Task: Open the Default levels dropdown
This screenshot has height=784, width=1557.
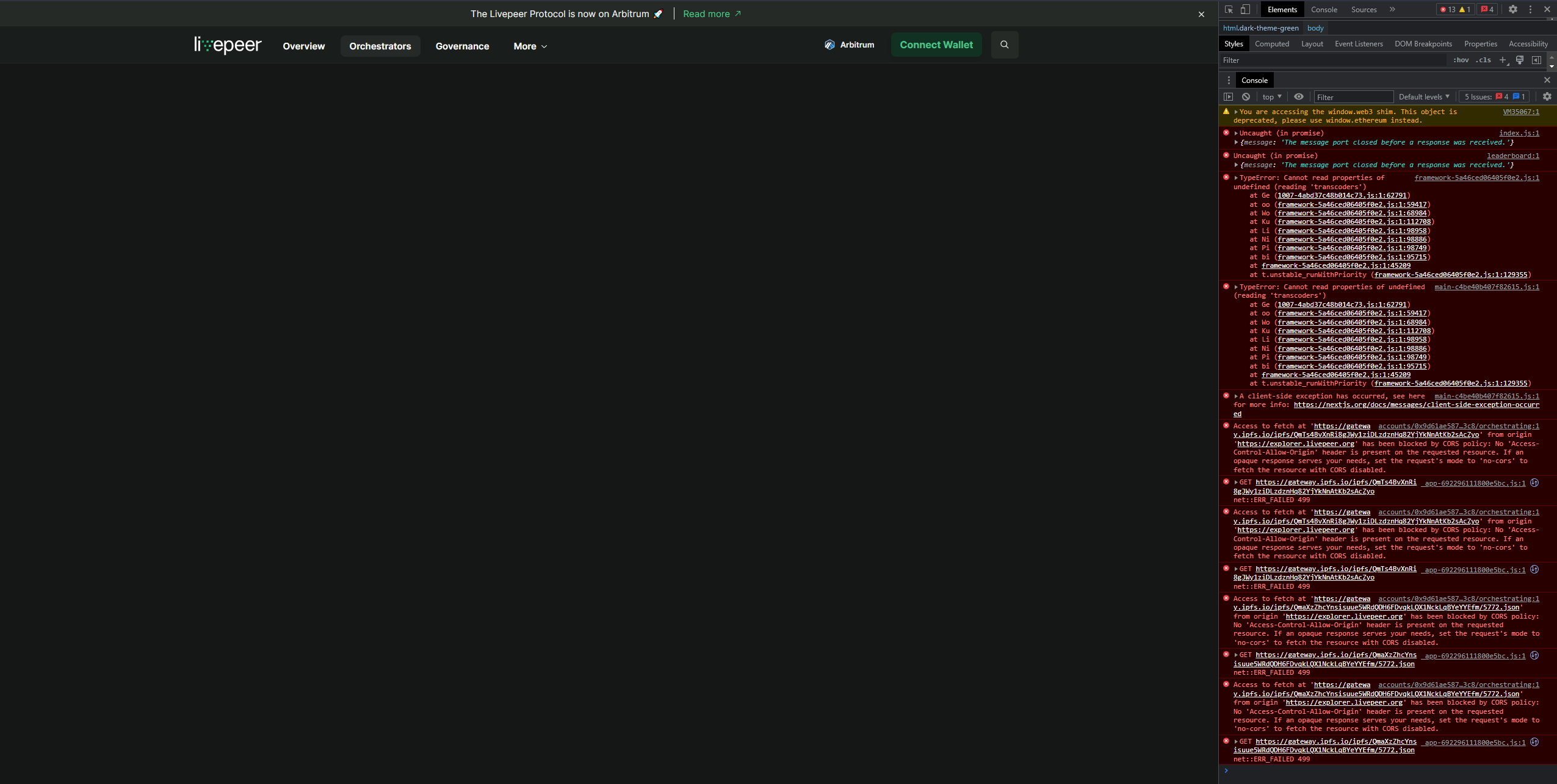Action: [1423, 96]
